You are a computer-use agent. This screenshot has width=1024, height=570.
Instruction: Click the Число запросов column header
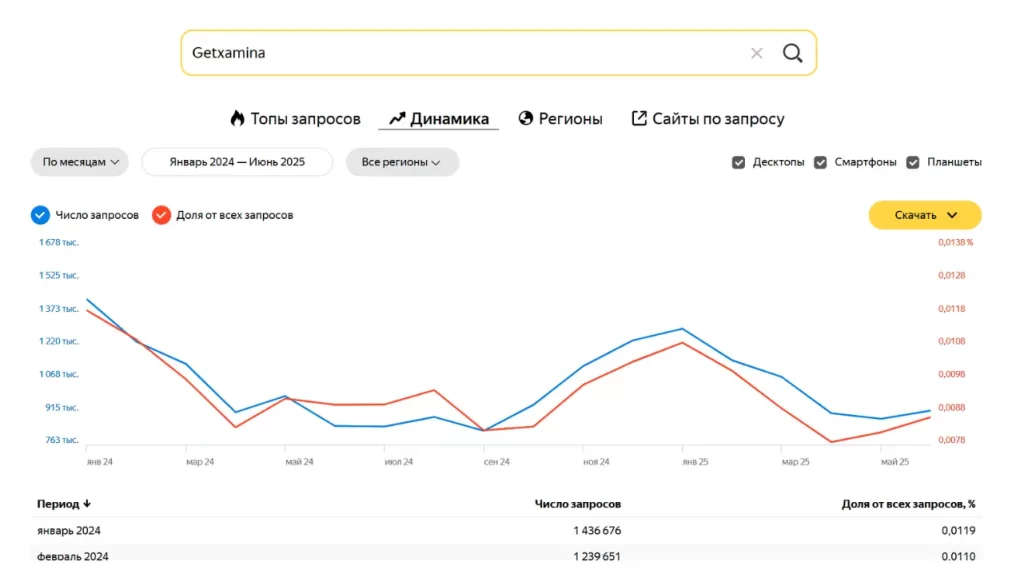coord(577,504)
